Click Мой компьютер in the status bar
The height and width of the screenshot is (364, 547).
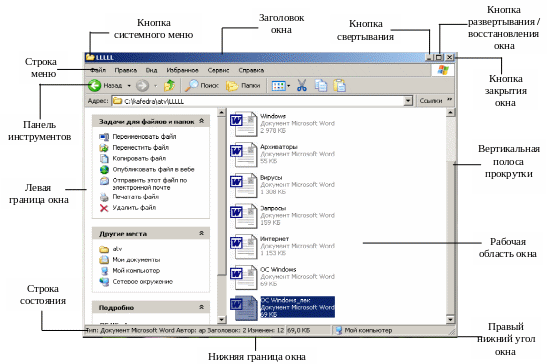pos(364,330)
